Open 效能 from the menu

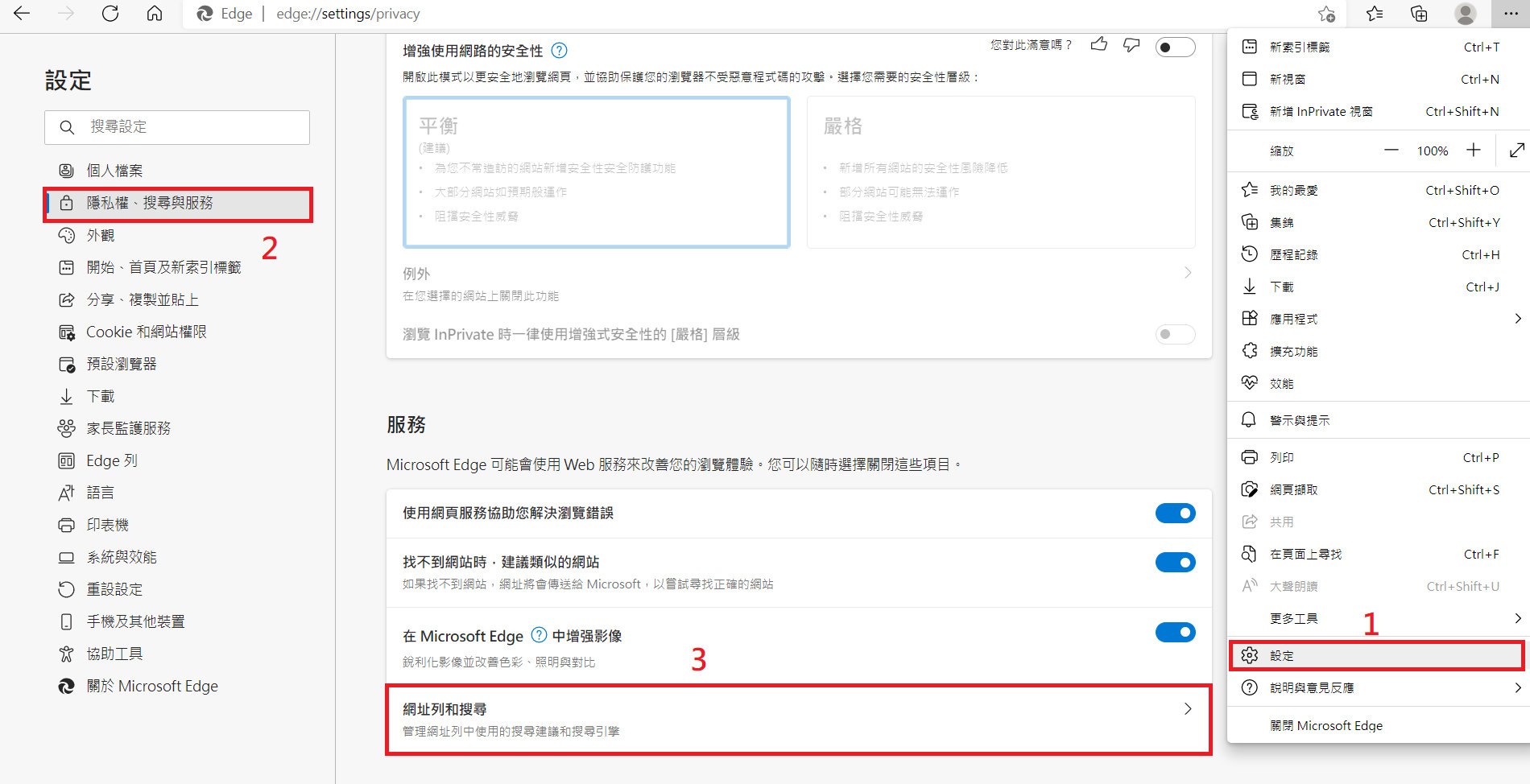tap(1378, 383)
